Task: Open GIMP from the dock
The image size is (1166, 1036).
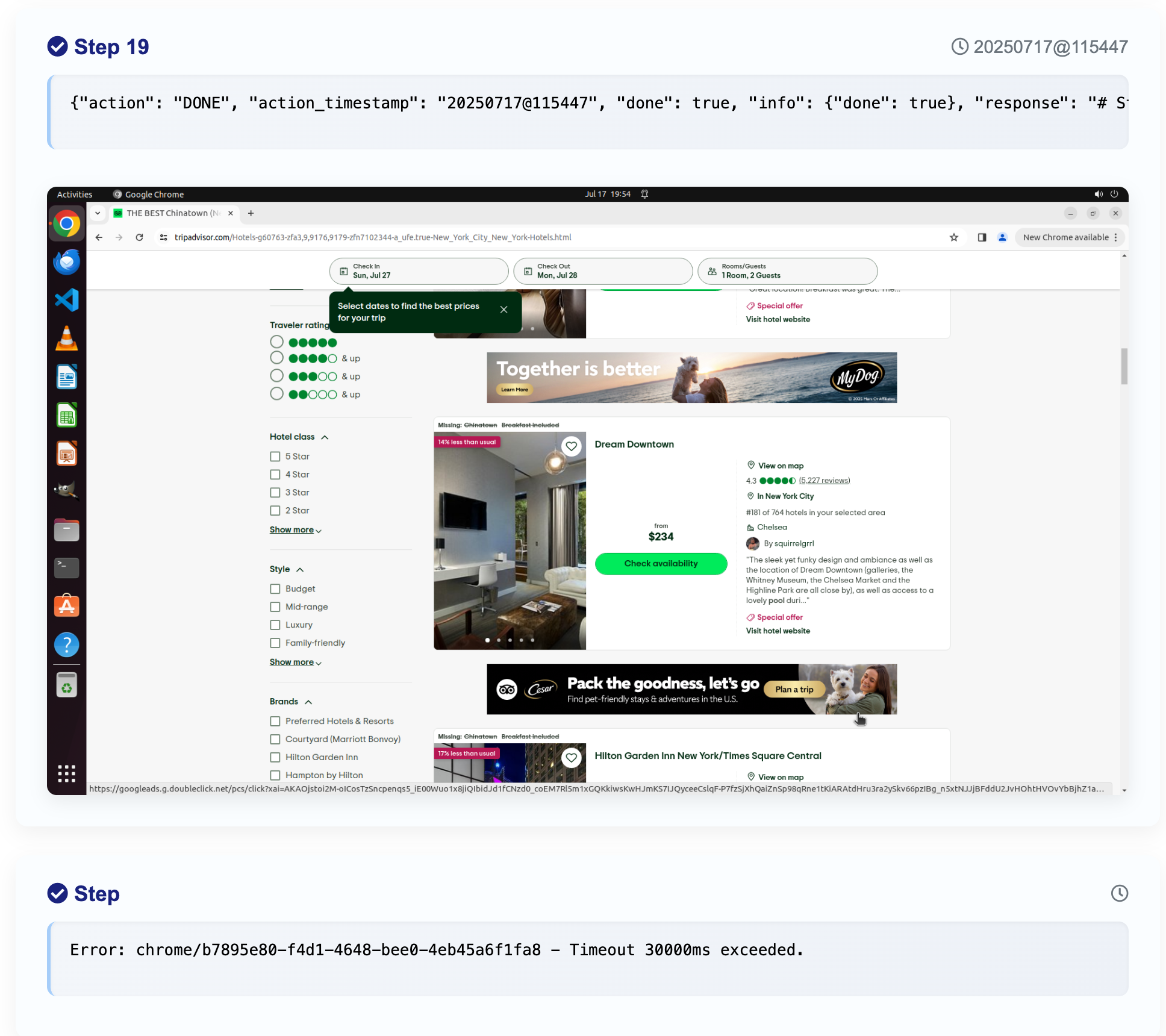Action: [66, 491]
